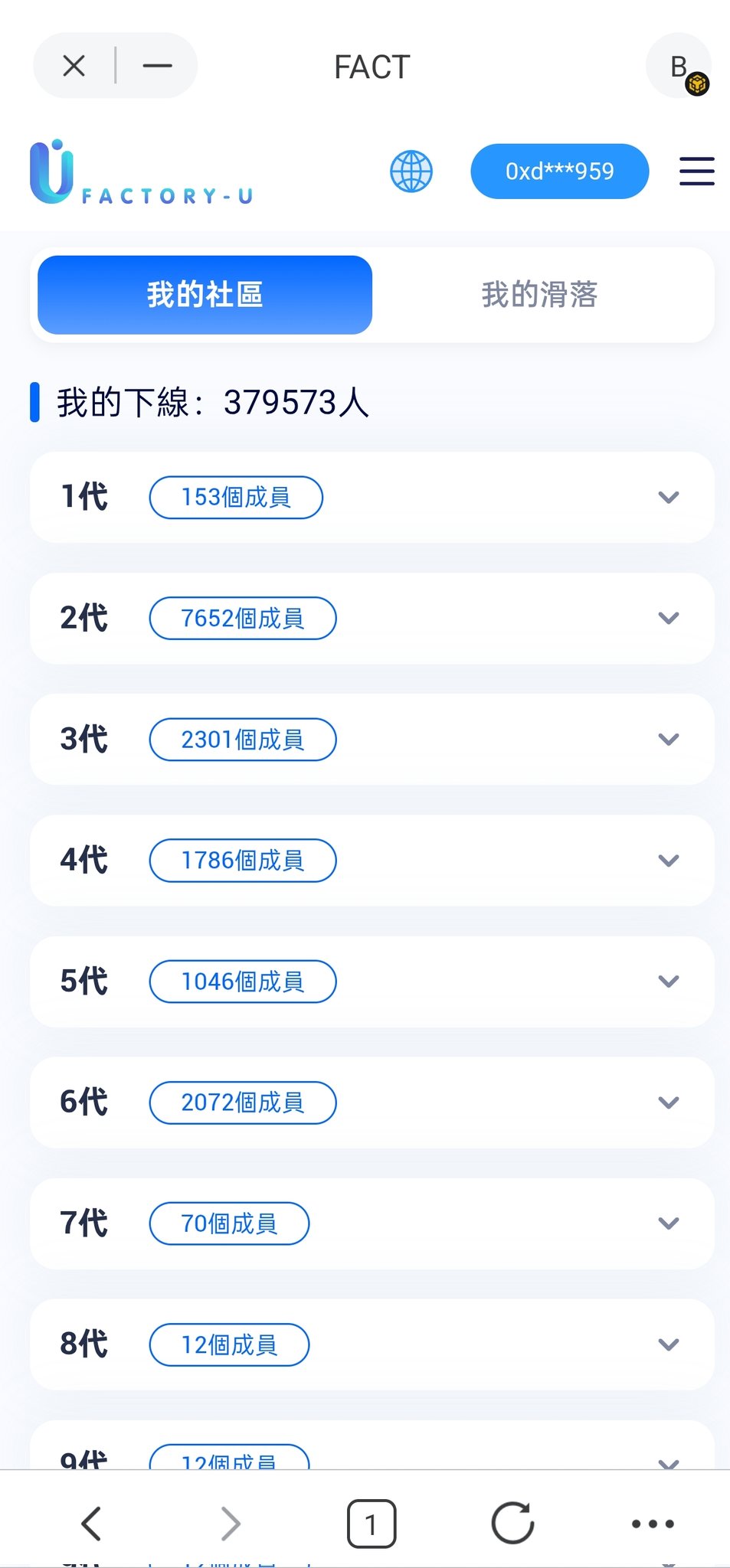This screenshot has width=730, height=1568.
Task: Tap the minimize dash icon
Action: 157,66
